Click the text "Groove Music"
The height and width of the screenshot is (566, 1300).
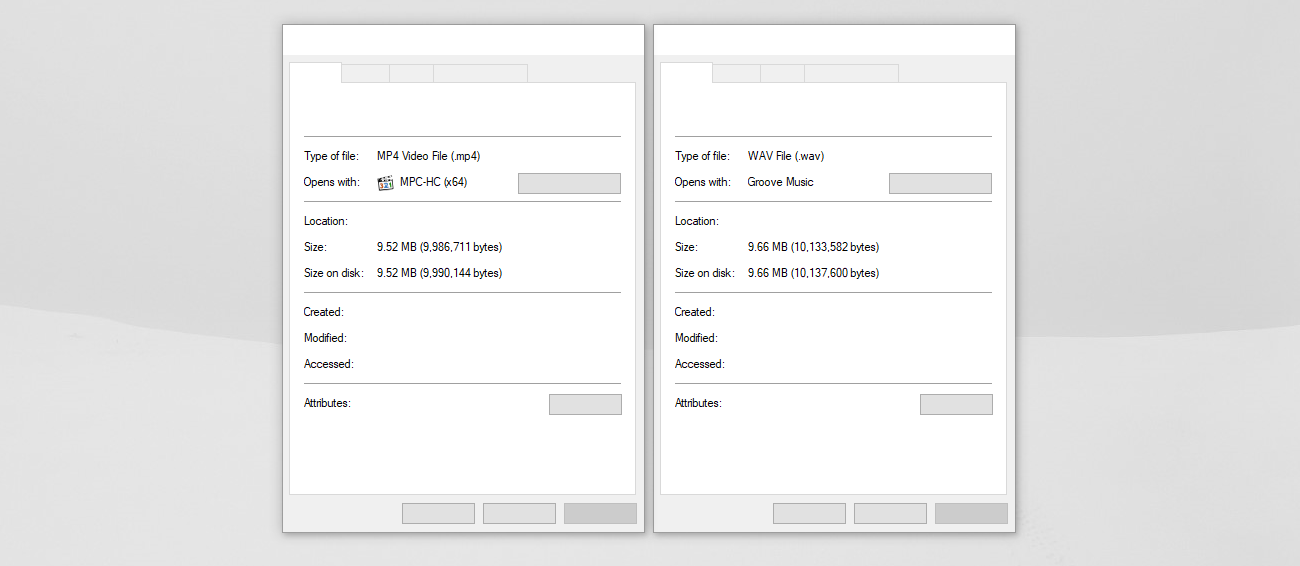[x=781, y=182]
